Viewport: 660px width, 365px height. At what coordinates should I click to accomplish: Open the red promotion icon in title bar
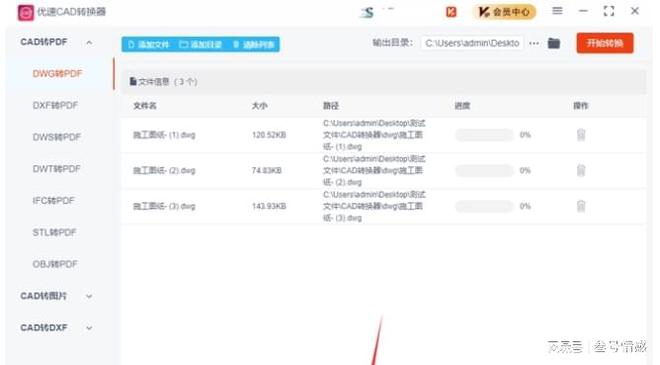coord(451,12)
